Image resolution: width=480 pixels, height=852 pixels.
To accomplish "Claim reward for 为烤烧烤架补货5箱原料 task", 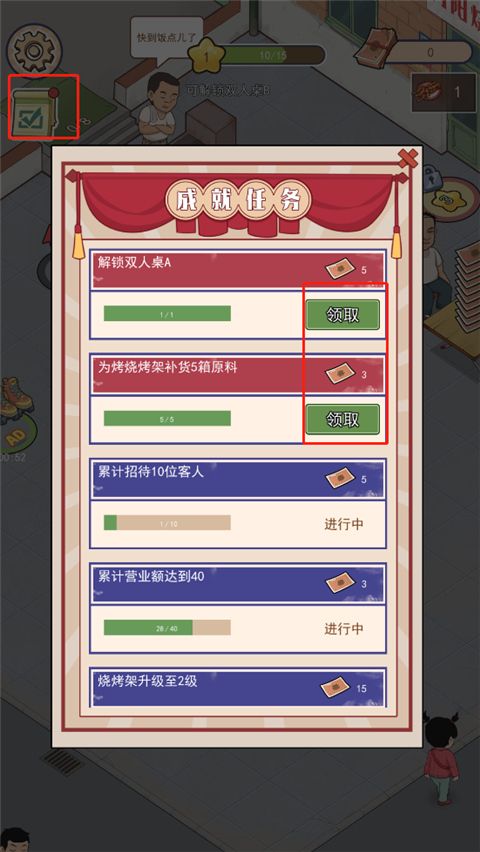I will point(342,419).
